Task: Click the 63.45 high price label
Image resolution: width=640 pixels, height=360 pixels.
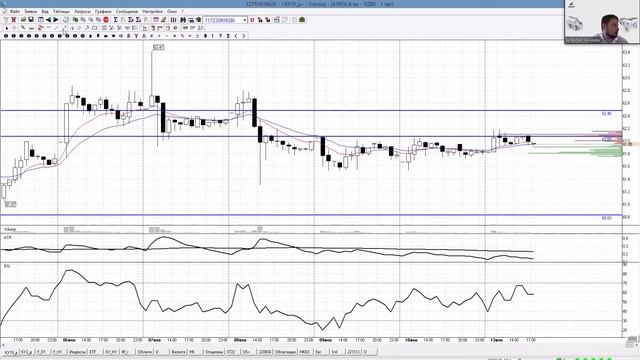Action: [x=158, y=47]
